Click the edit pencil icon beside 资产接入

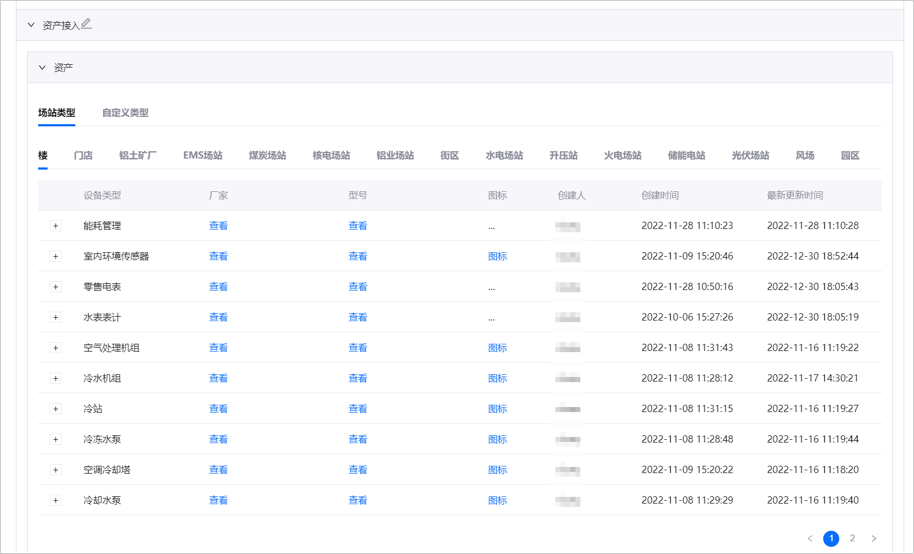(87, 24)
